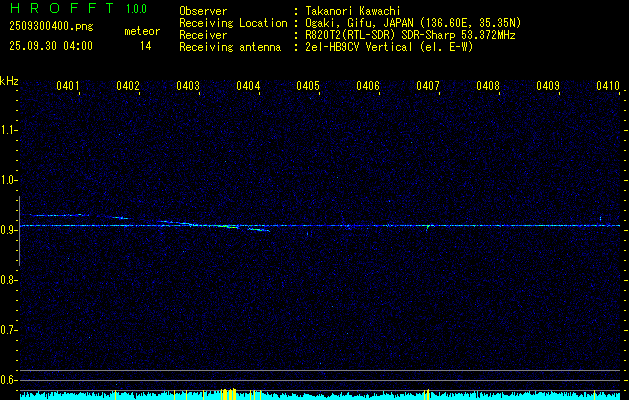Image resolution: width=629 pixels, height=400 pixels.
Task: Click the 0407 time marker
Action: (428, 86)
